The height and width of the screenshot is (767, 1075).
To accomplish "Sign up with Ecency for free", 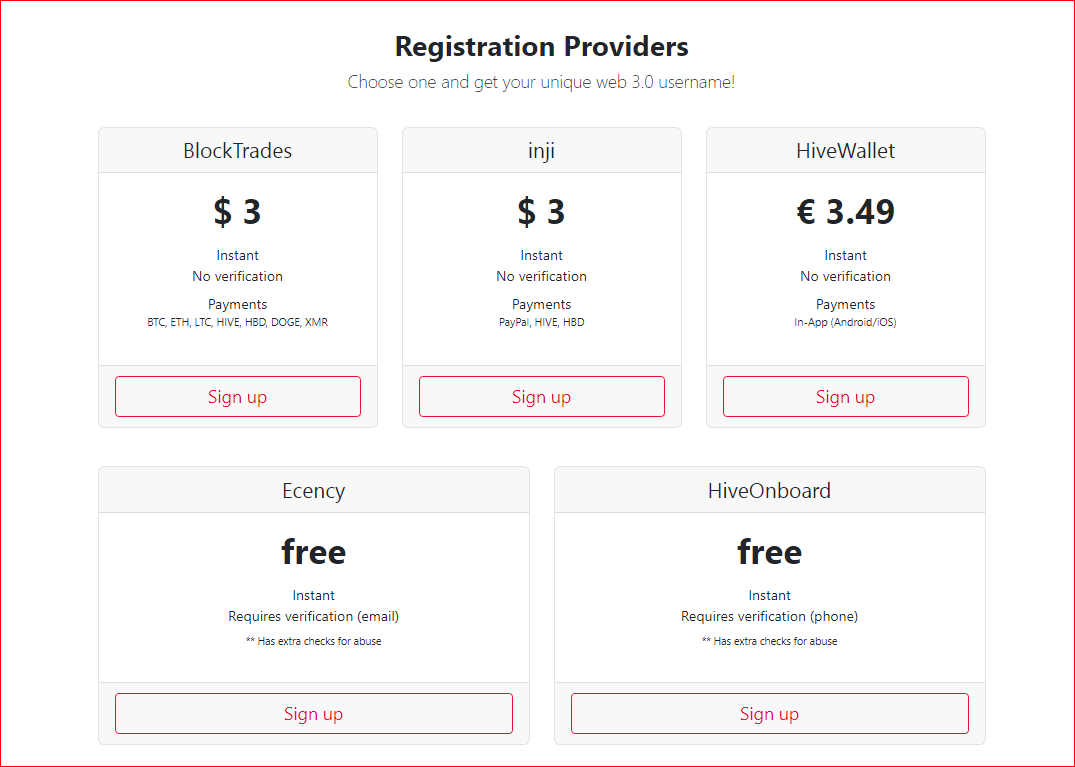I will coord(313,714).
